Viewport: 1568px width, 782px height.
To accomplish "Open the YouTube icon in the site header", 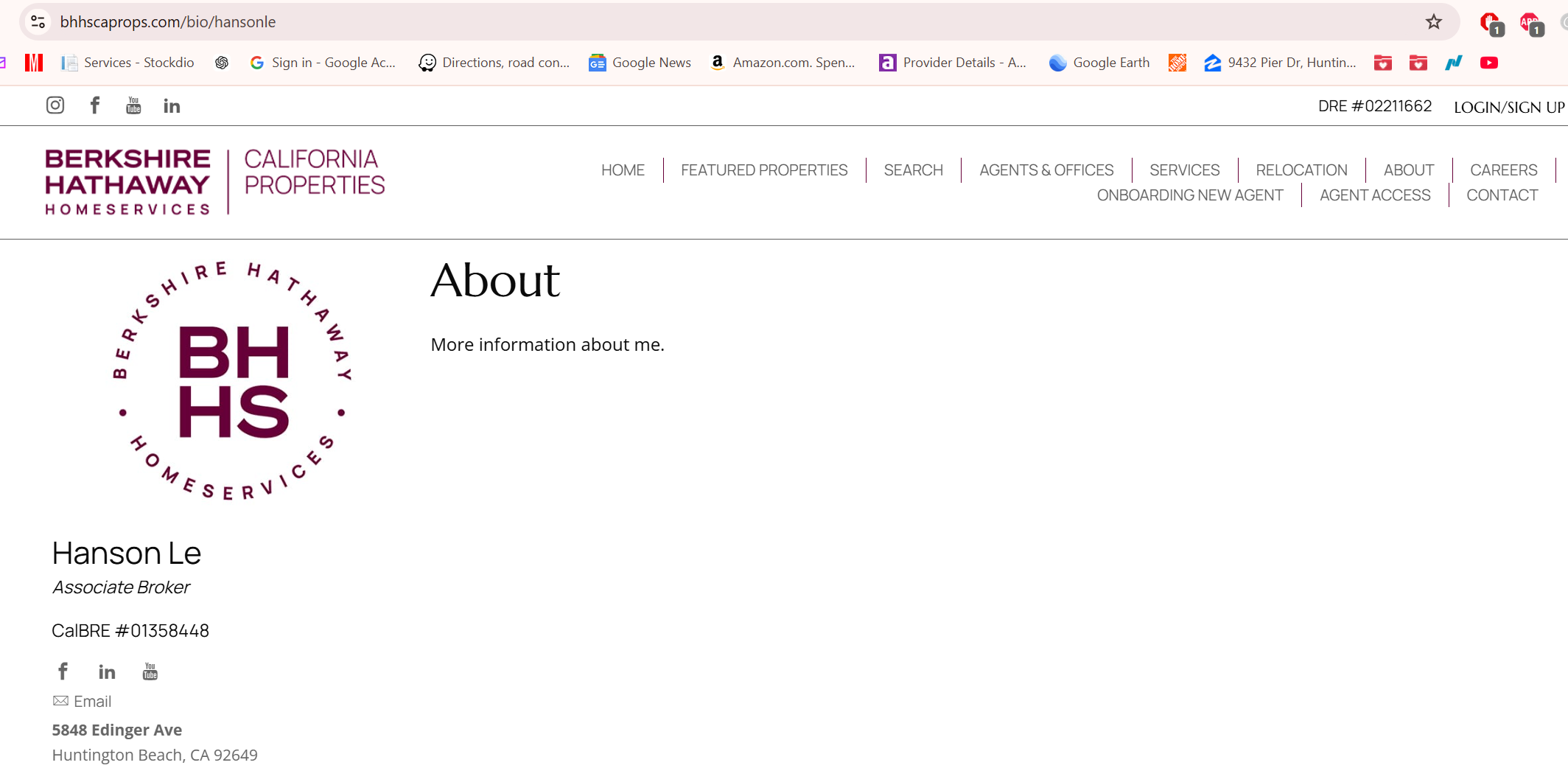I will [x=133, y=105].
